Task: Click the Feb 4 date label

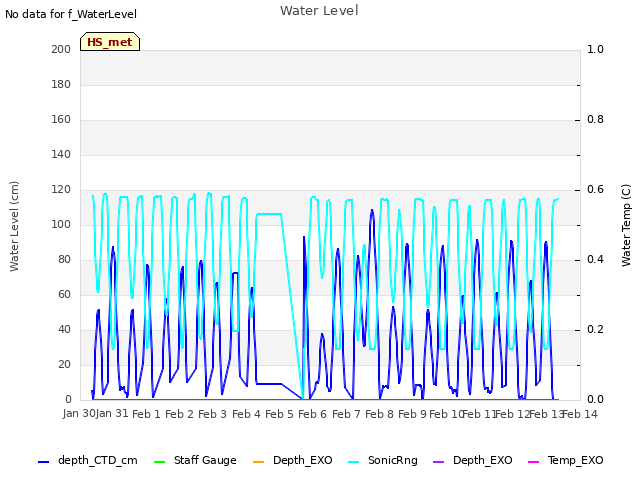Action: point(246,414)
